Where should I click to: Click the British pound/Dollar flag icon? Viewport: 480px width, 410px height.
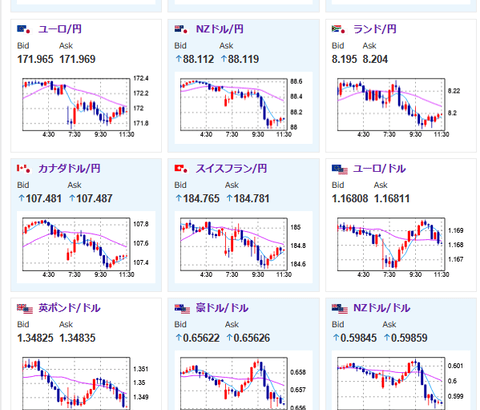[x=25, y=309]
